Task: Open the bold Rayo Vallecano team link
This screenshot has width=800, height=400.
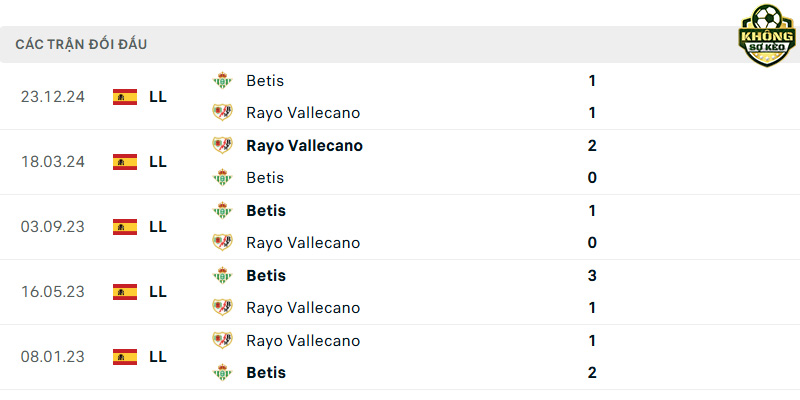Action: coord(305,146)
